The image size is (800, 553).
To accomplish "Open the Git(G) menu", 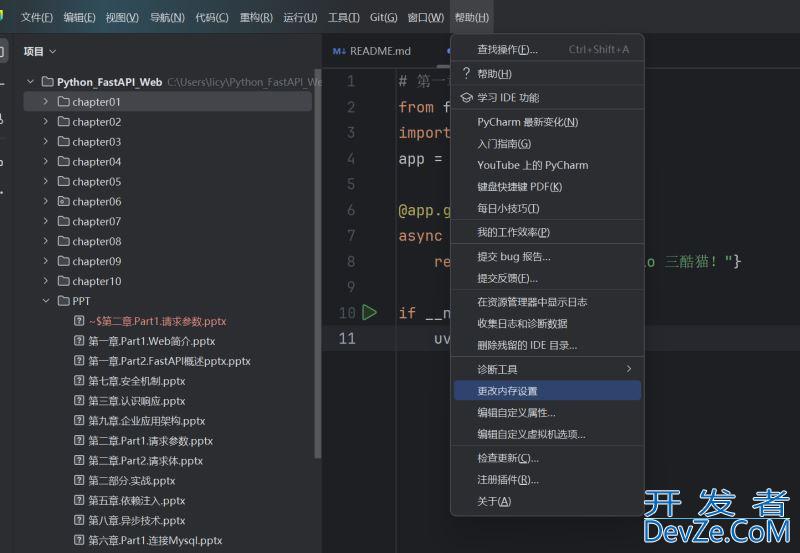I will click(x=383, y=17).
